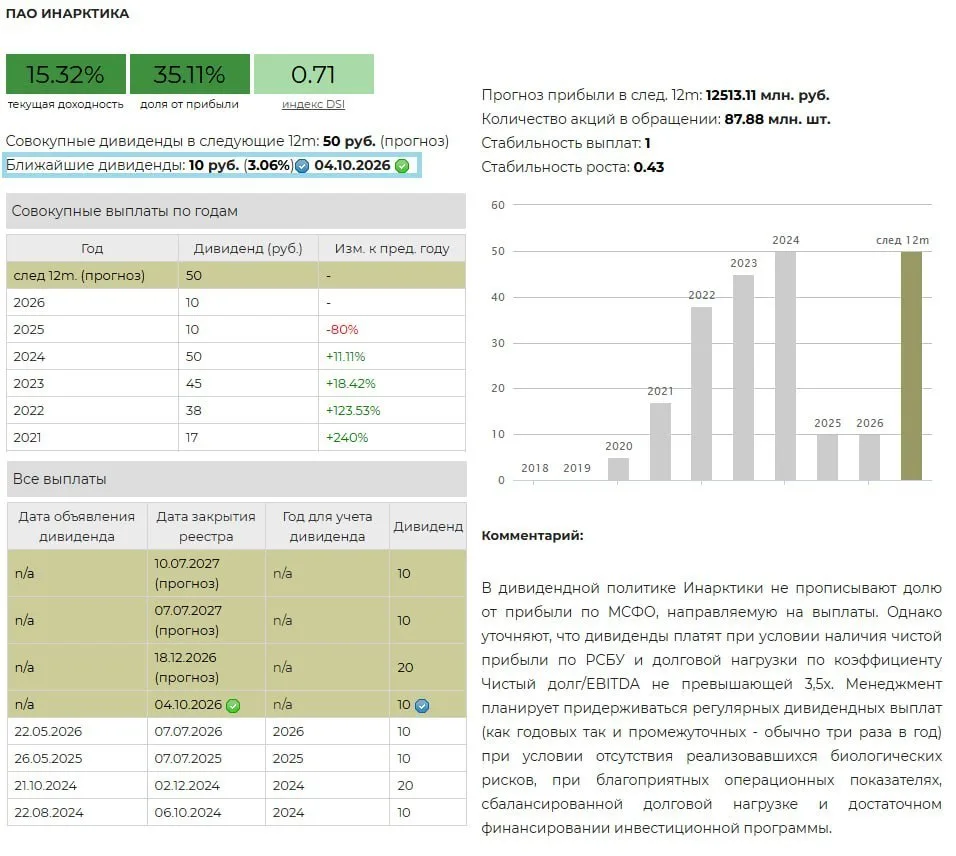Open the индекс DSI link
The image size is (956, 856).
[x=313, y=104]
